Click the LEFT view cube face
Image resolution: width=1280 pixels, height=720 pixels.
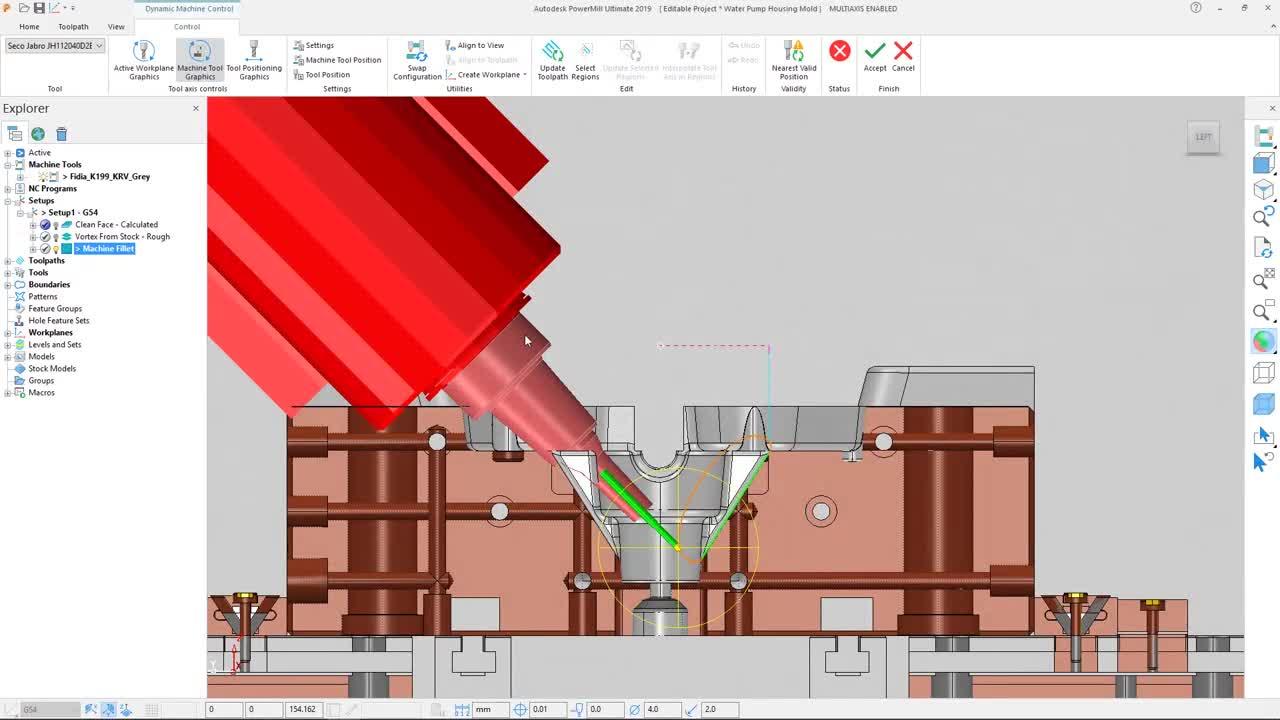pos(1203,137)
